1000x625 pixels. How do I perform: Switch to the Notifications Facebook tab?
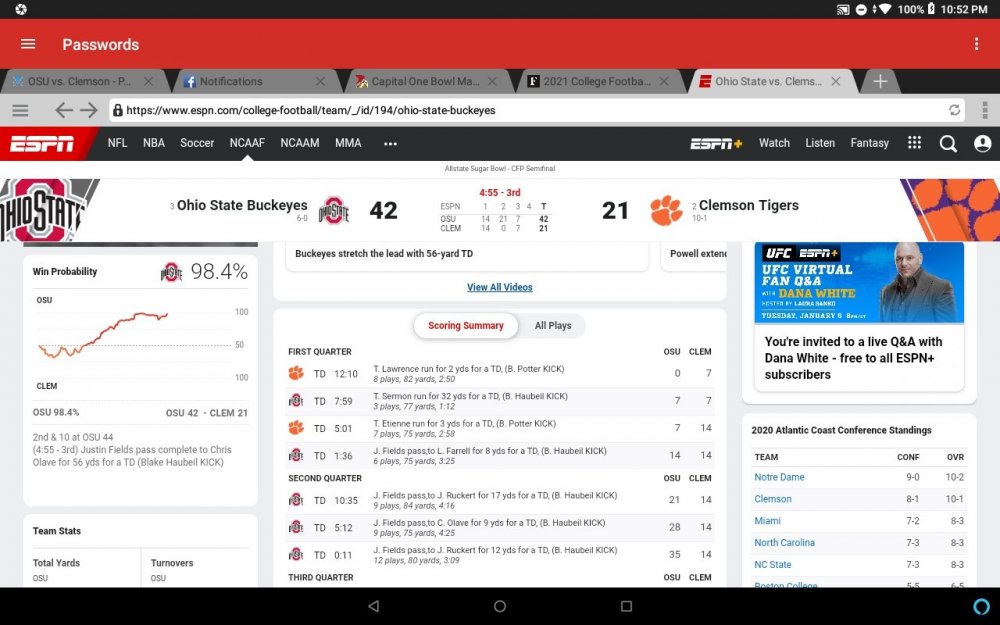[231, 82]
